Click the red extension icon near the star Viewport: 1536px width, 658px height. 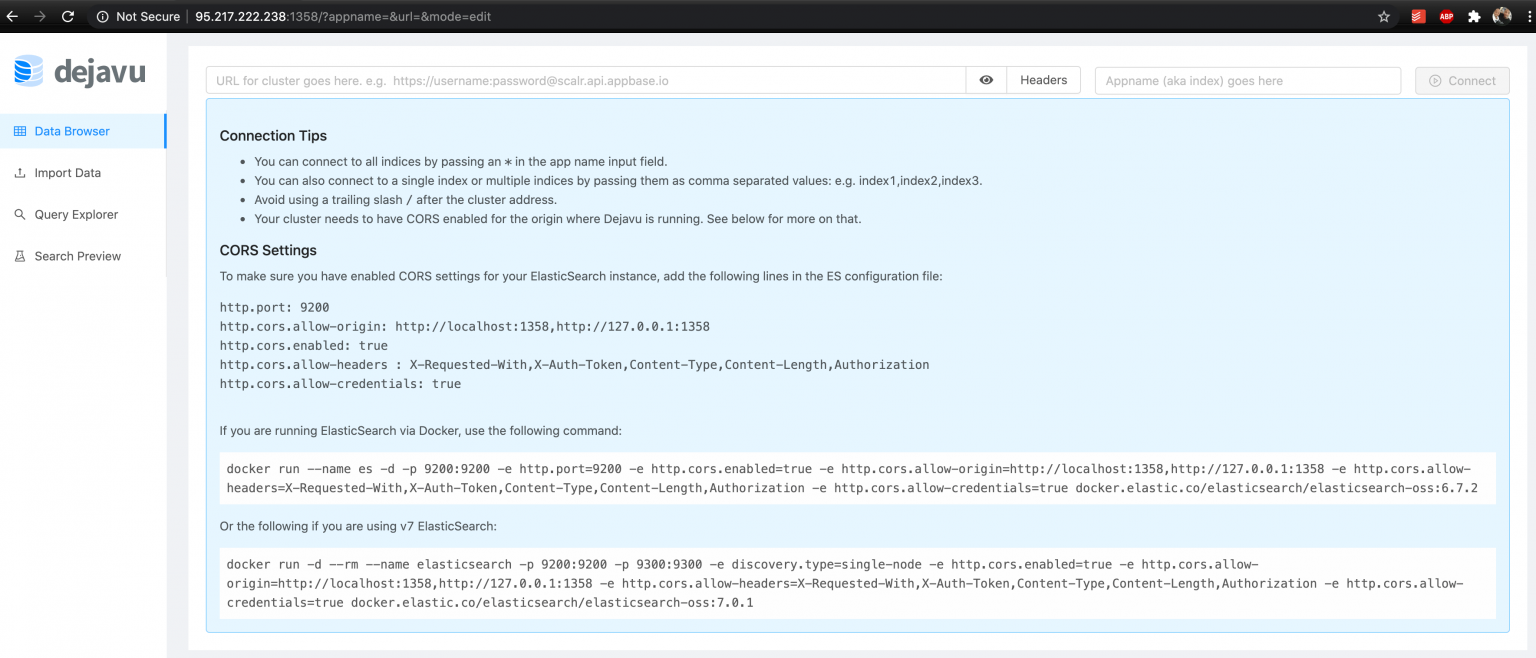[x=1416, y=16]
